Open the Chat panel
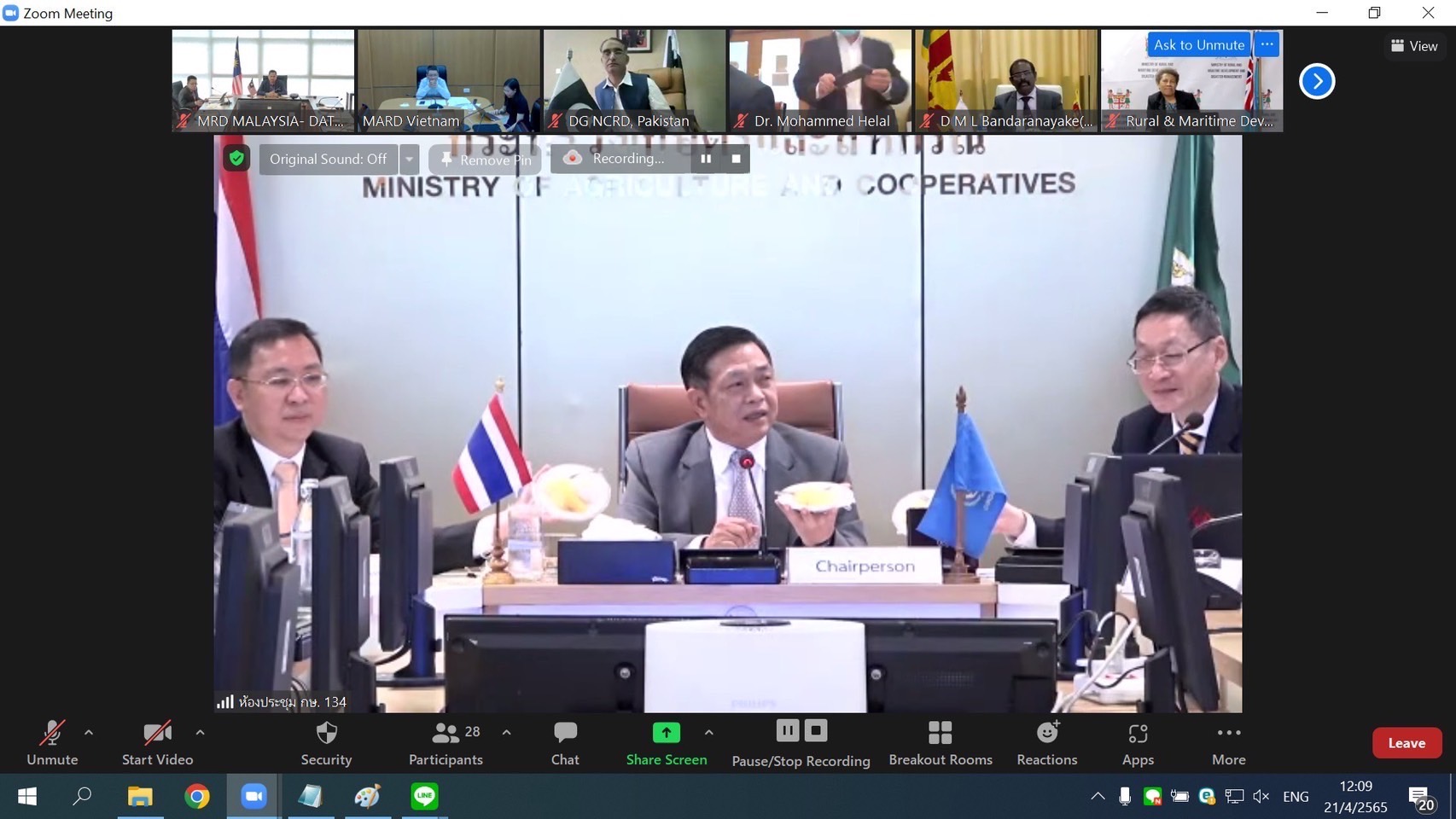1456x819 pixels. click(565, 743)
